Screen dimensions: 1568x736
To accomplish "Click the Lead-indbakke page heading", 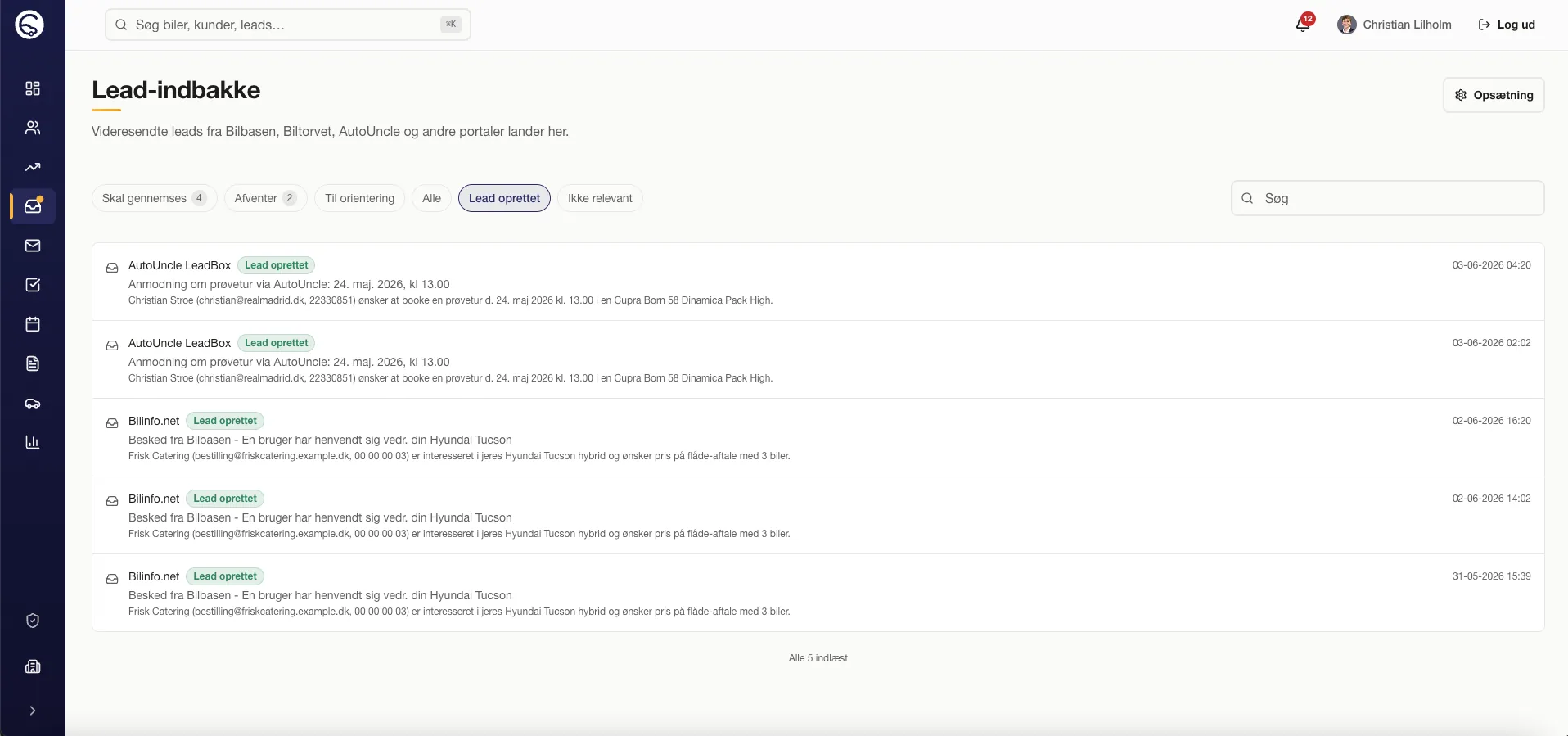I will 176,90.
